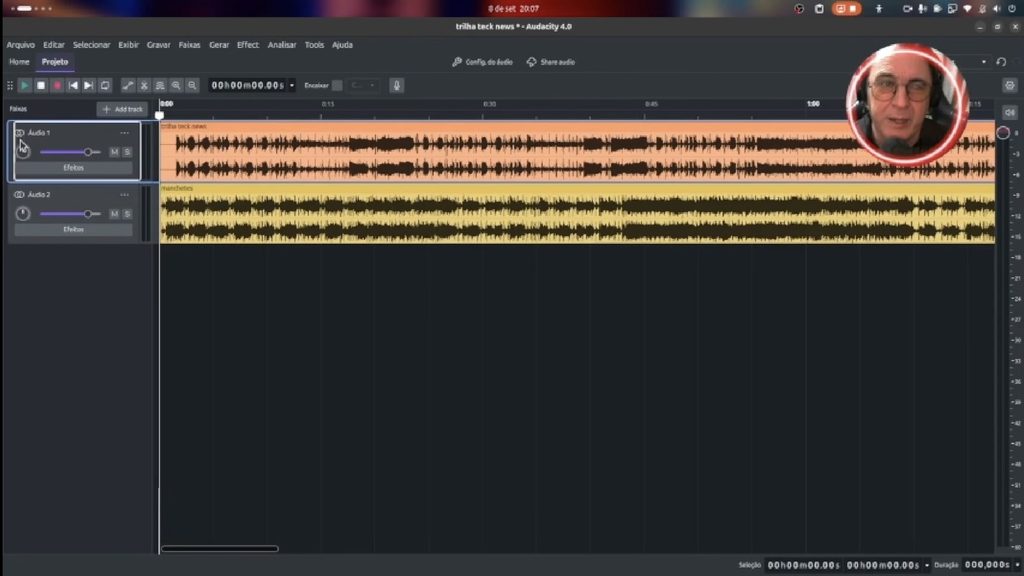Viewport: 1024px width, 576px height.
Task: Select the 'trilha teck news' clip on Áudio 1
Action: [x=577, y=152]
